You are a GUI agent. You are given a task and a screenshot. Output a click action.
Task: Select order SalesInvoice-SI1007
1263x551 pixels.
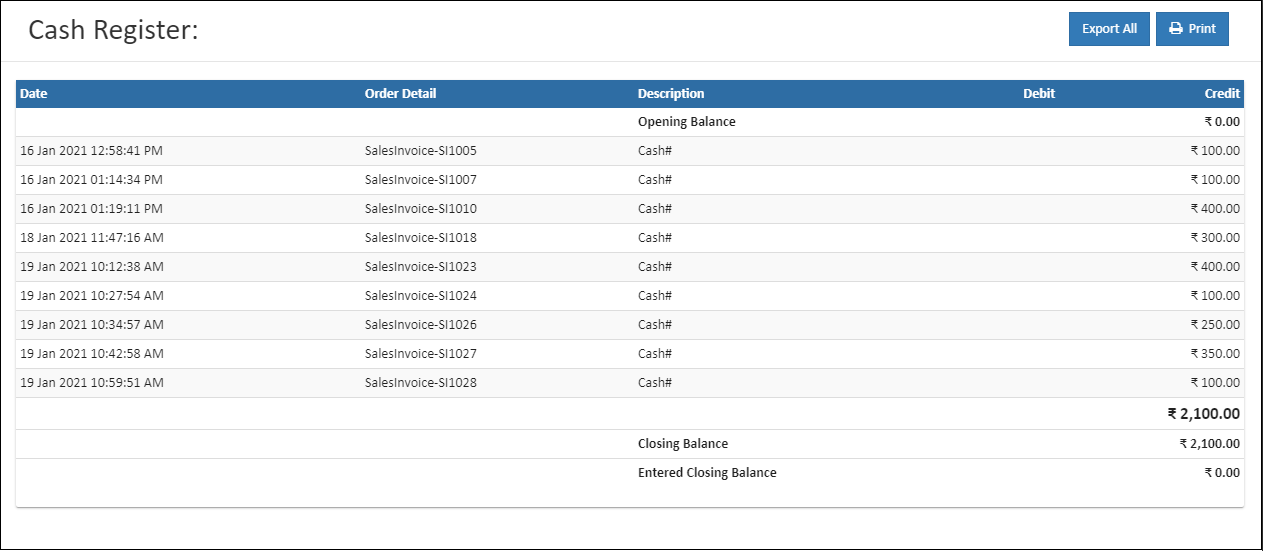pos(421,180)
